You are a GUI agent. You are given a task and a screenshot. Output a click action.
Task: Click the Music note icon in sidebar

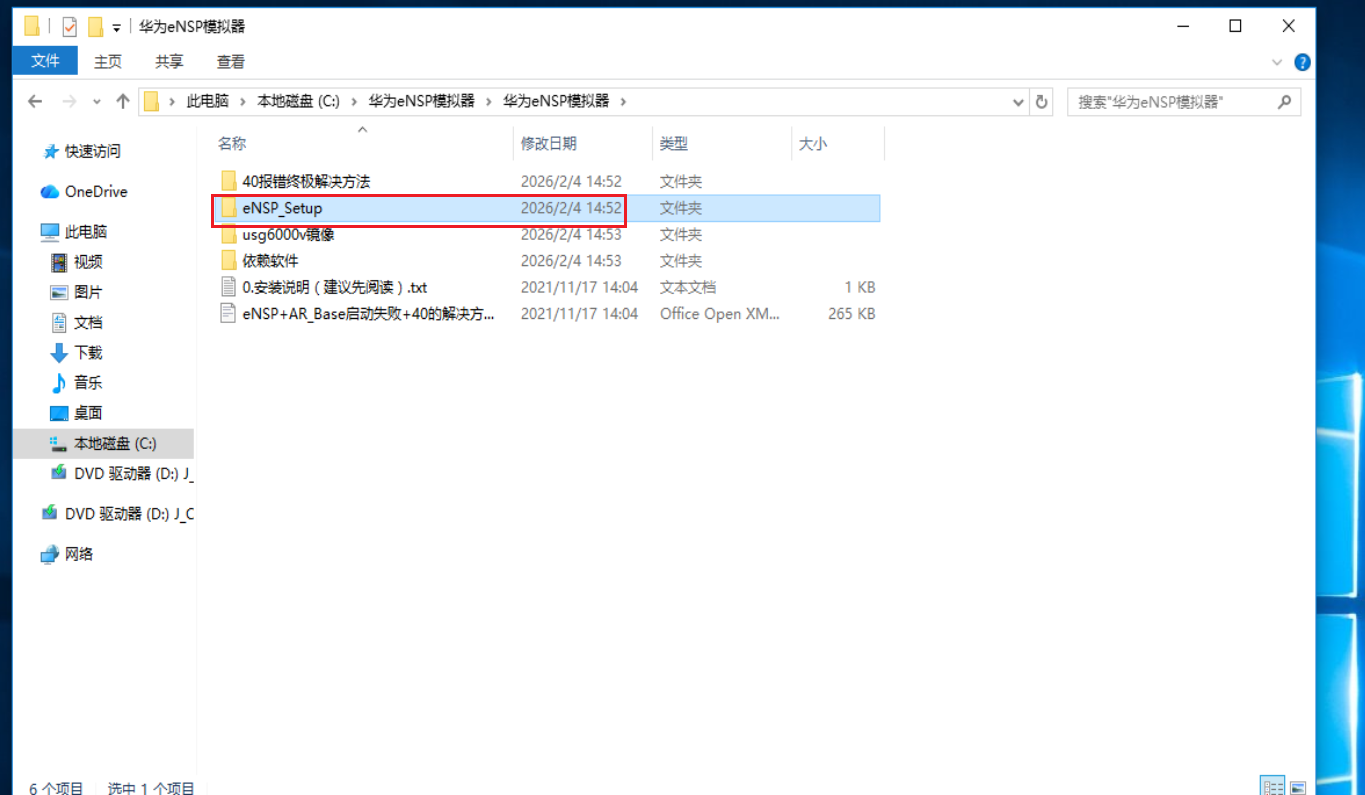(59, 382)
